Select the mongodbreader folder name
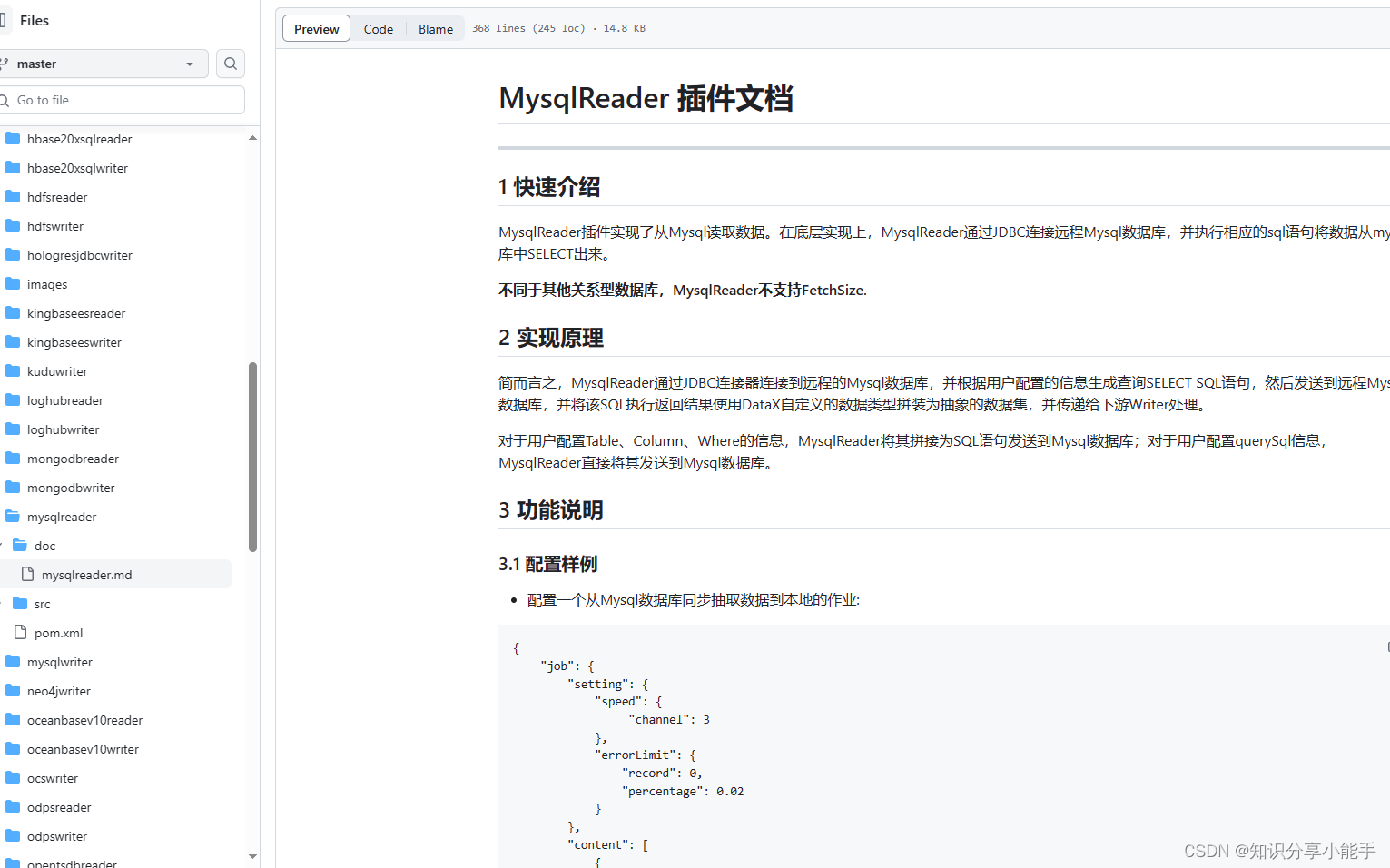 73,459
